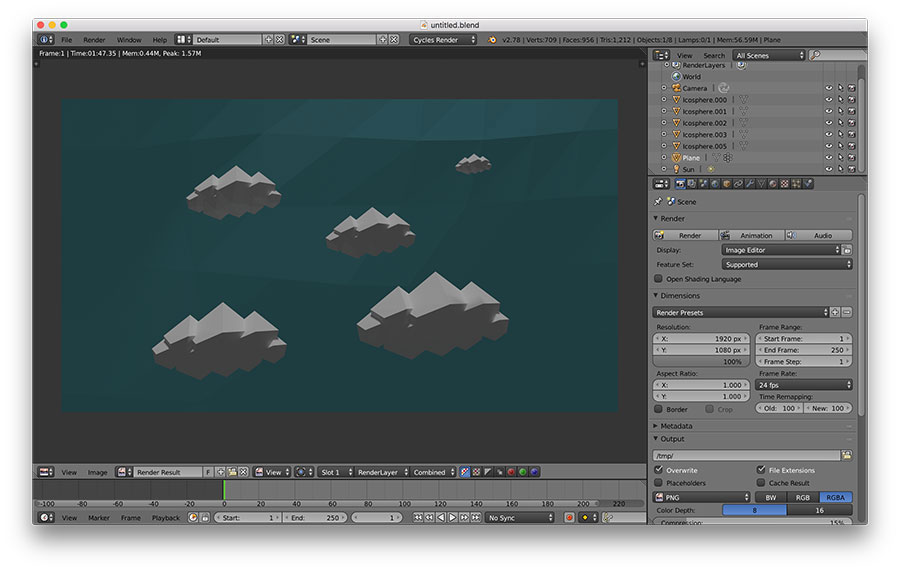Open the Mesh Data properties tab (triangle icon)
This screenshot has width=900, height=571.
click(761, 184)
